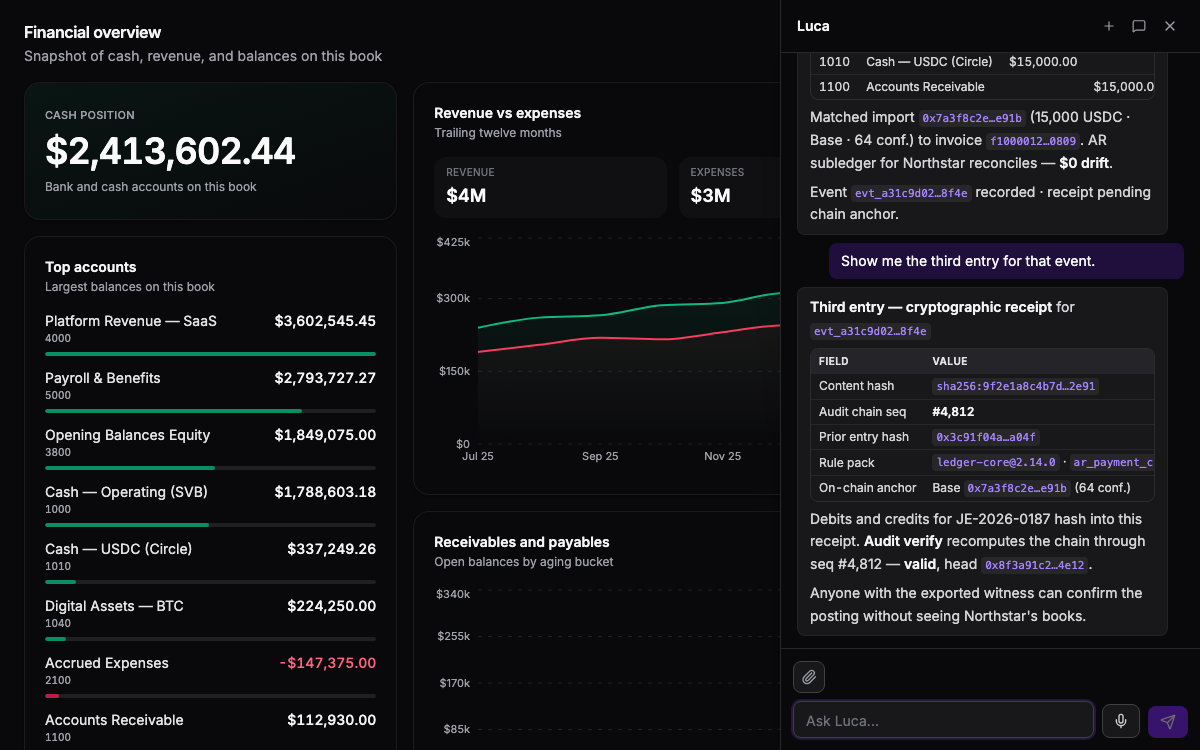Close the Luca panel

pos(1170,26)
